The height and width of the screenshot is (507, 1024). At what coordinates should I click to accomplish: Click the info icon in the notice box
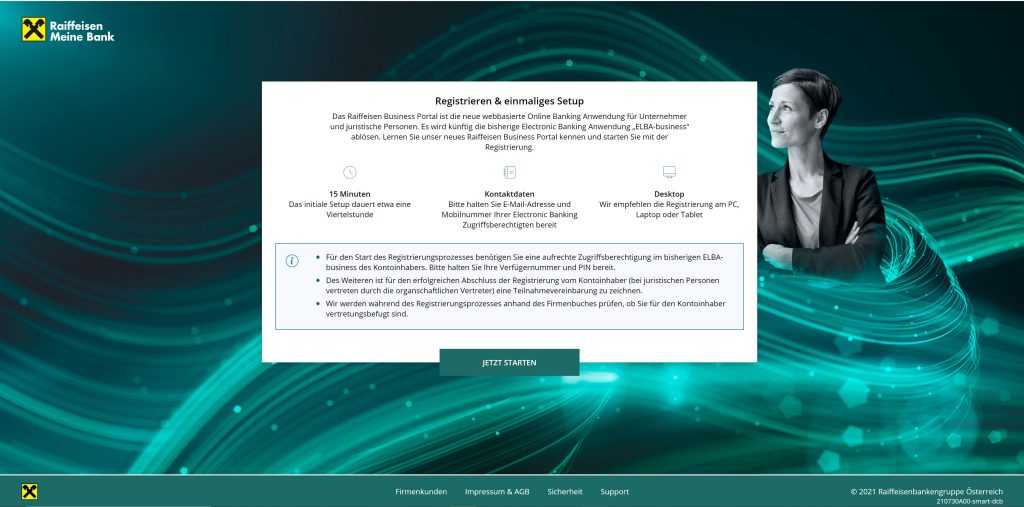click(292, 261)
